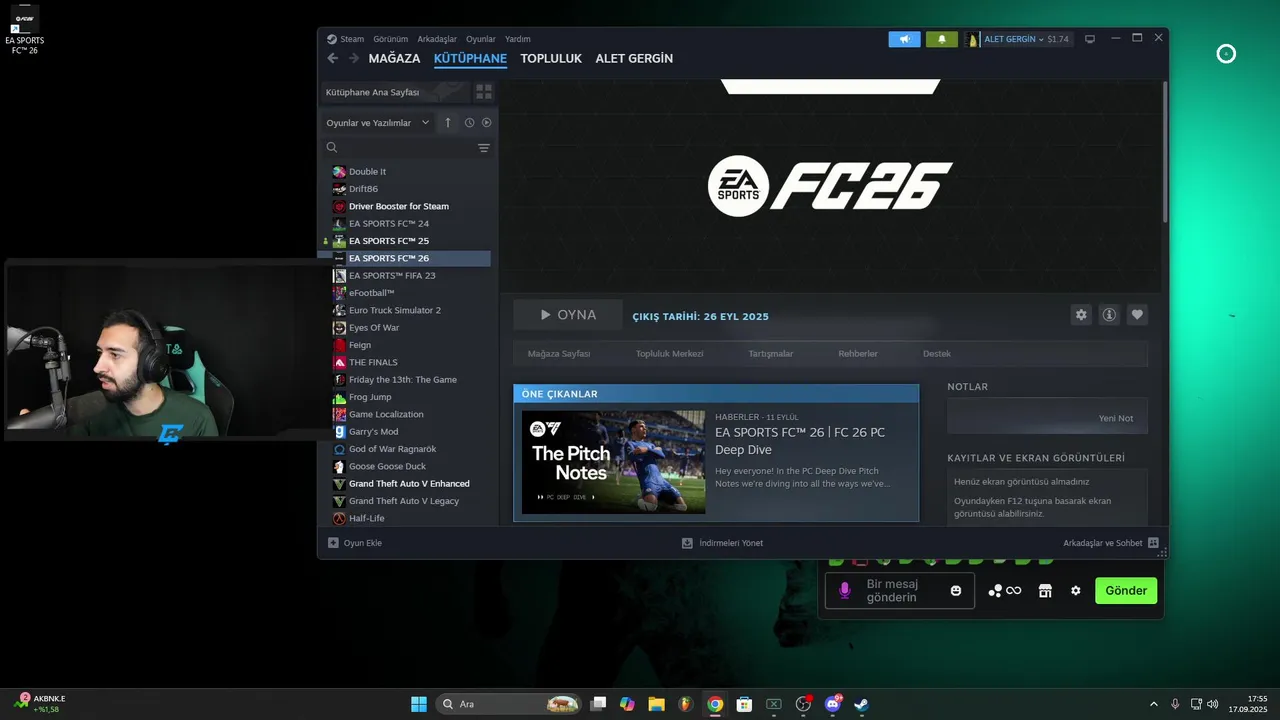1280x720 pixels.
Task: Click the recent activity clock icon
Action: click(x=469, y=122)
